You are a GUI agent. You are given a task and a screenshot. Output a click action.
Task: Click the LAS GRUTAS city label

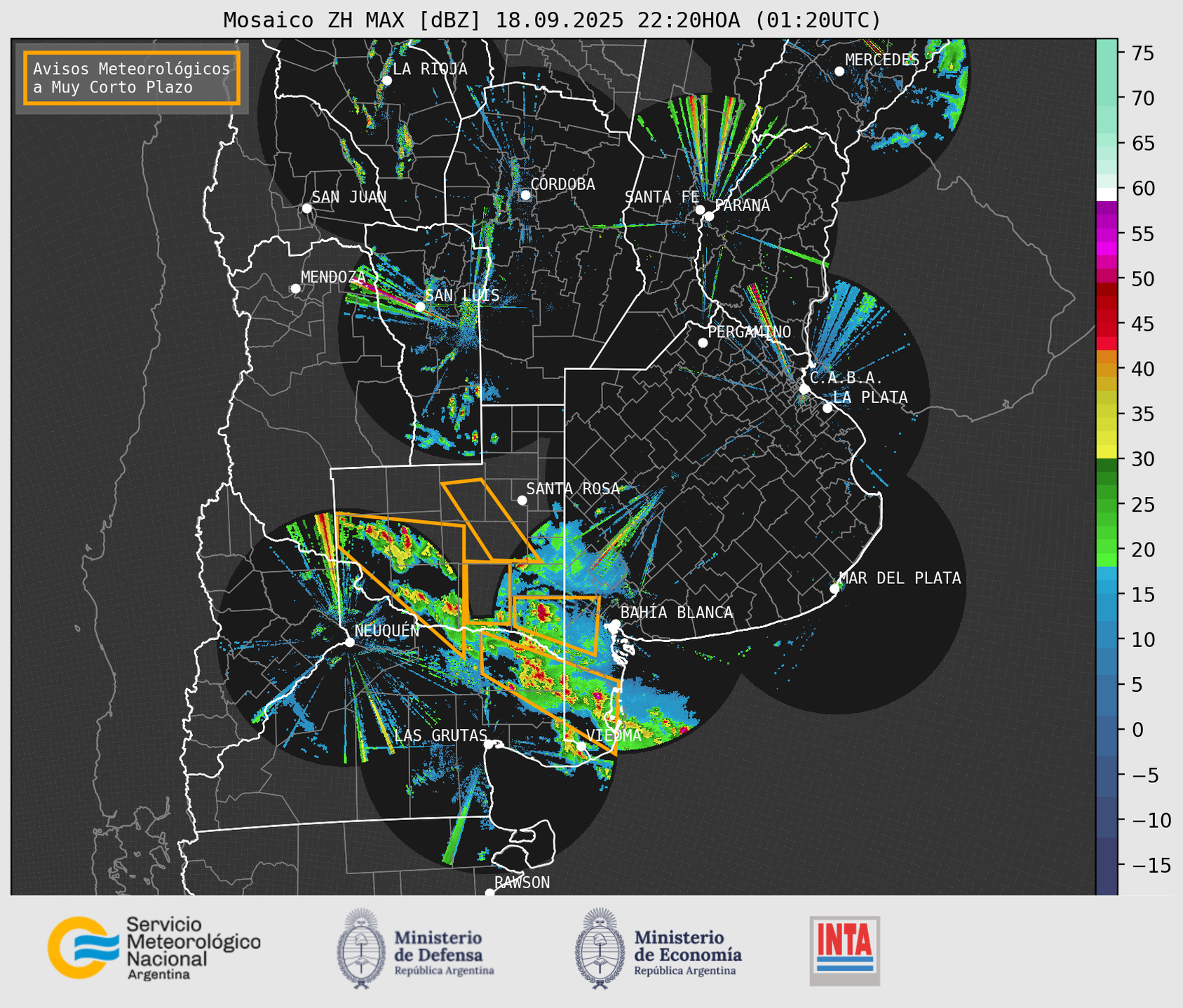[440, 735]
